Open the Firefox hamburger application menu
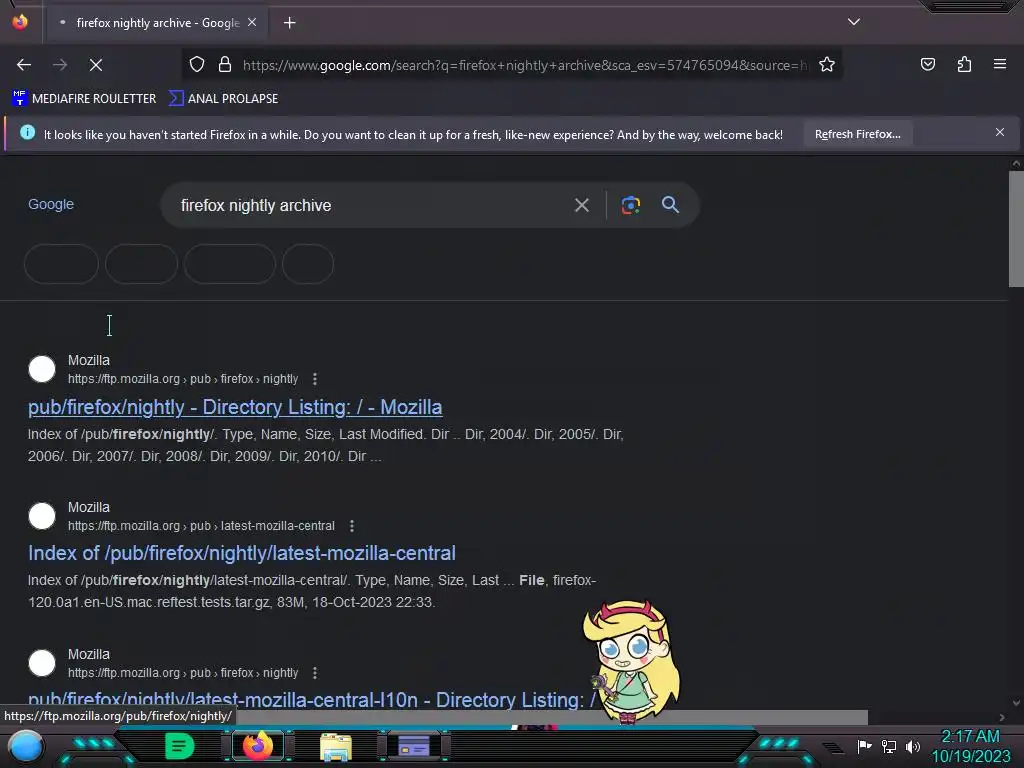Viewport: 1024px width, 768px height. click(1000, 65)
